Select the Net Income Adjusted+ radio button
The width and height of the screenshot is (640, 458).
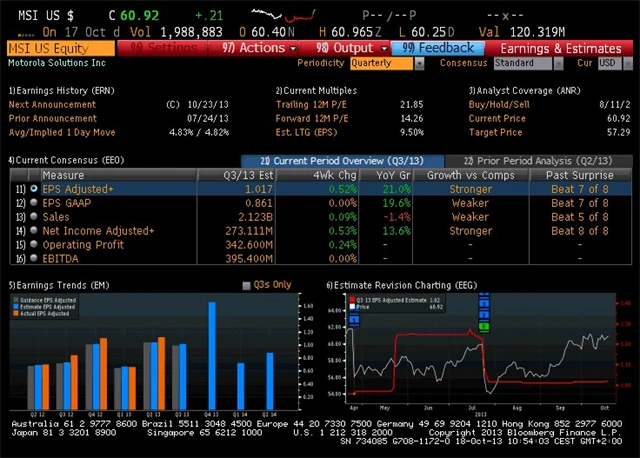click(34, 230)
